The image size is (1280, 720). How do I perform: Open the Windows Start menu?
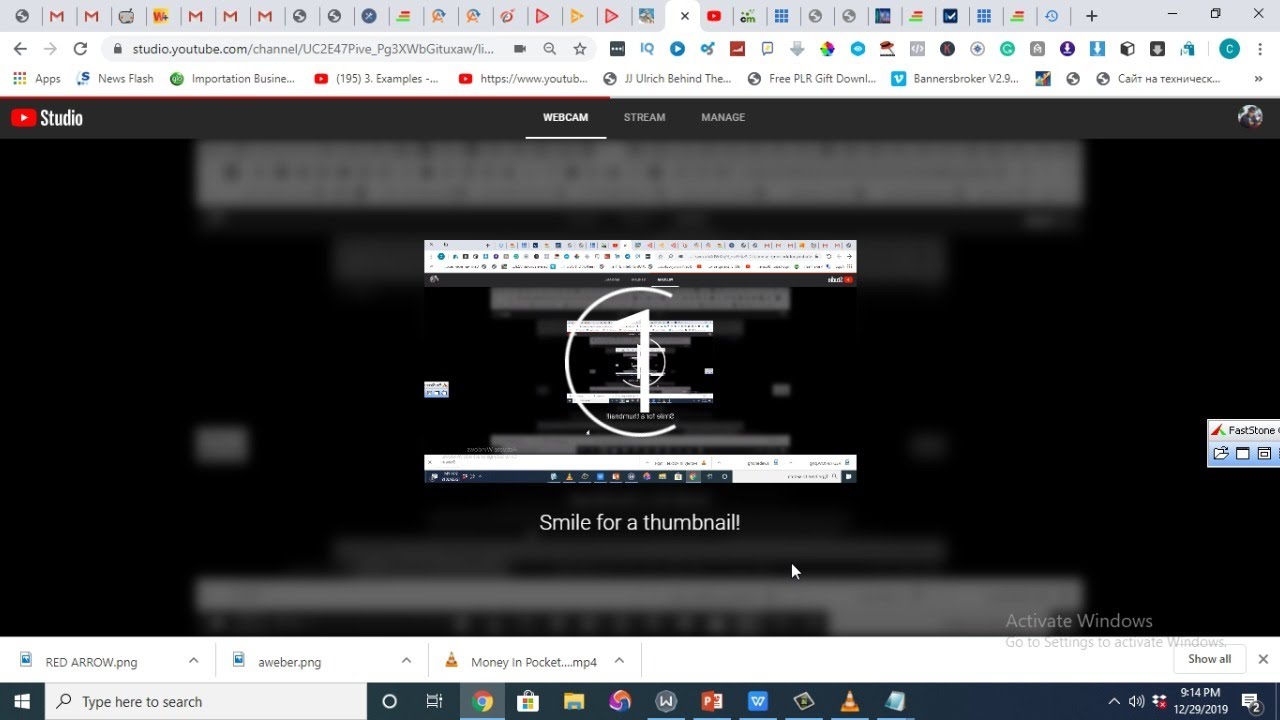[x=22, y=701]
